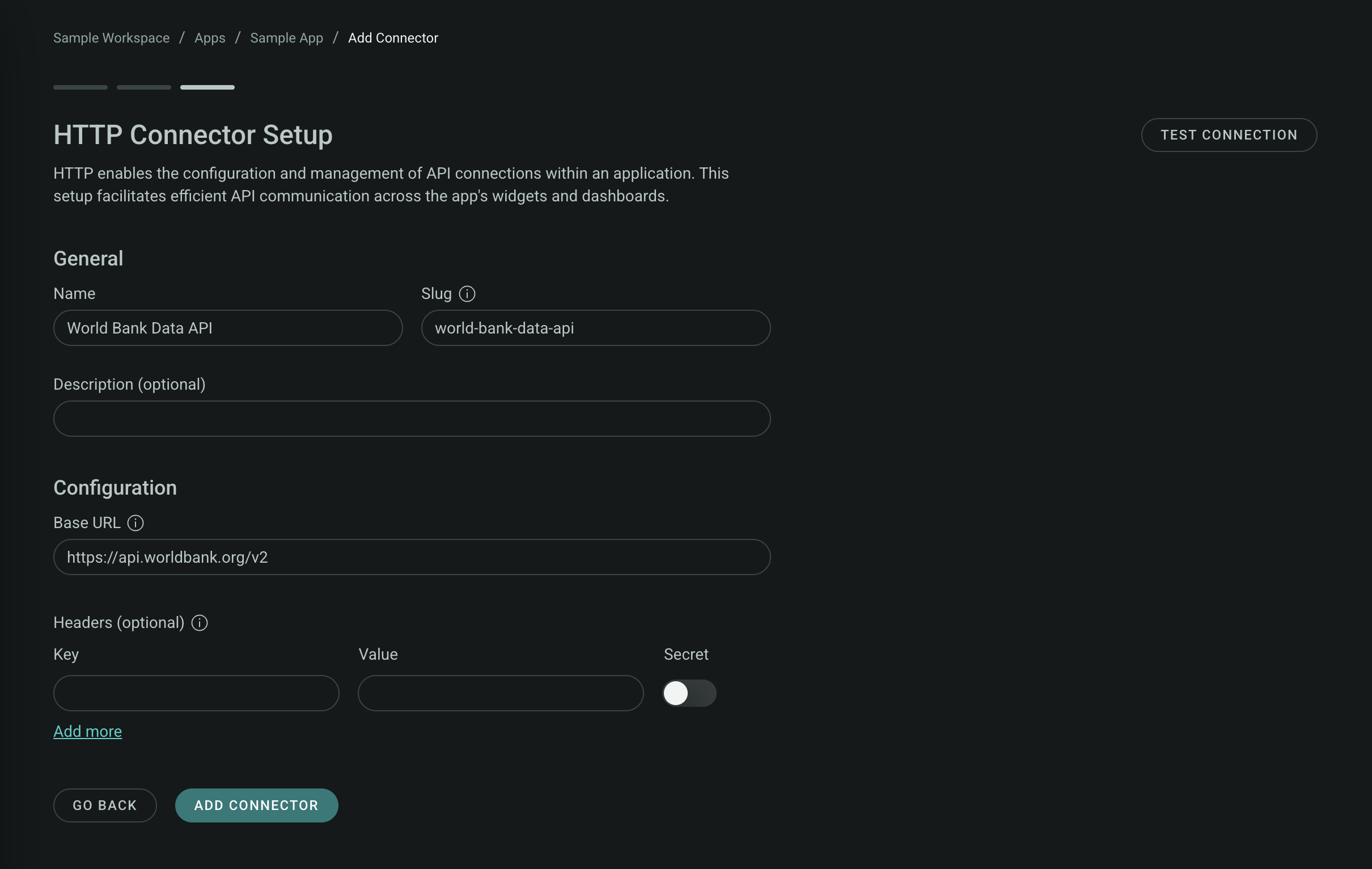Click the Test Connection button
1372x869 pixels.
coord(1229,135)
